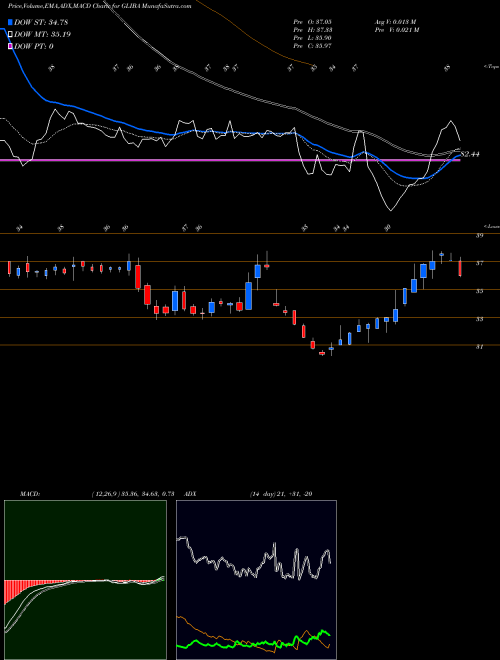500x660 pixels.
Task: Click the Lows marker label at right edge
Action: 491,226
